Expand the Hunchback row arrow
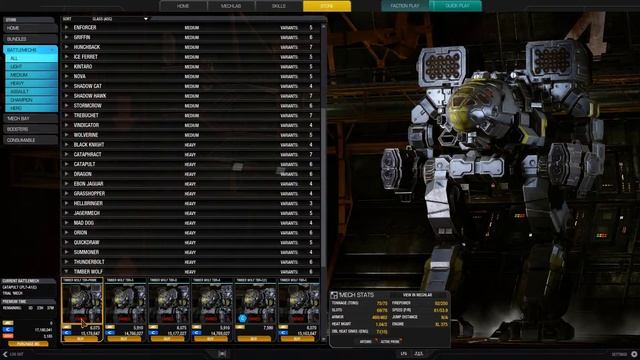 (67, 47)
